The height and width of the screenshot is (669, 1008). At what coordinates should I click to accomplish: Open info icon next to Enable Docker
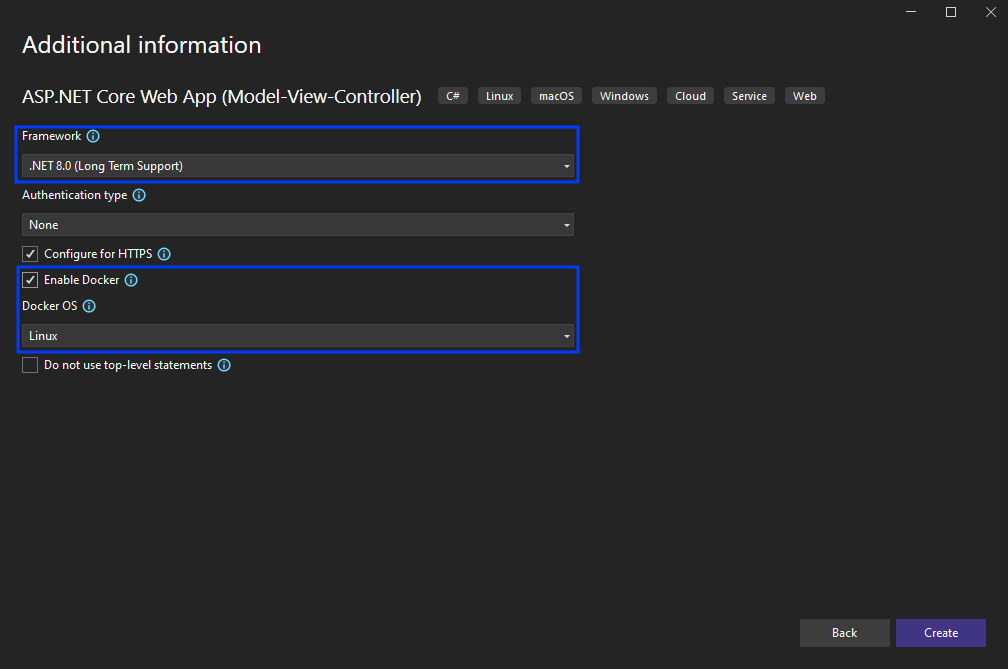(x=131, y=280)
